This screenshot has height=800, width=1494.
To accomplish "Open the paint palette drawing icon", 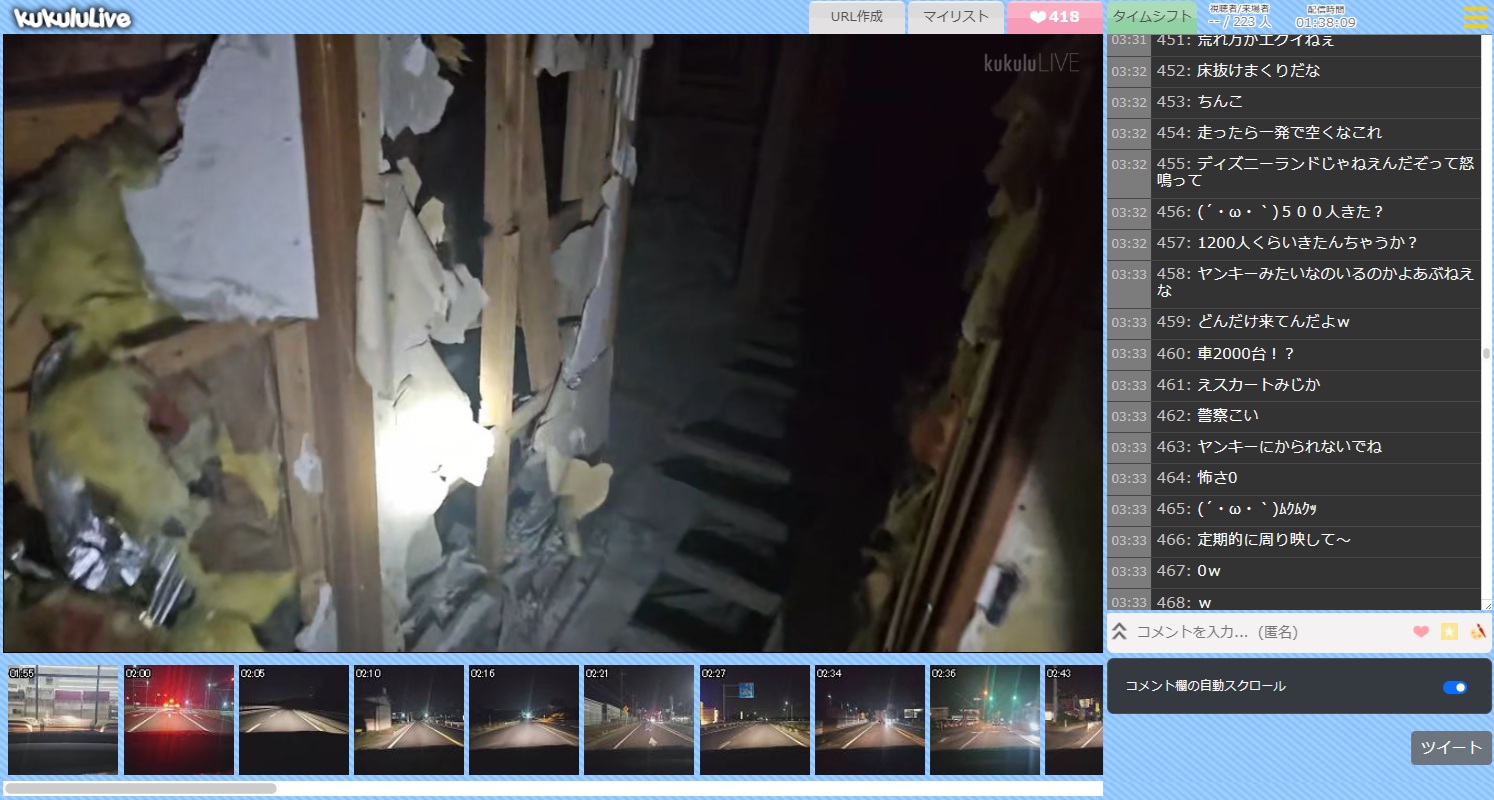I will (x=1478, y=632).
